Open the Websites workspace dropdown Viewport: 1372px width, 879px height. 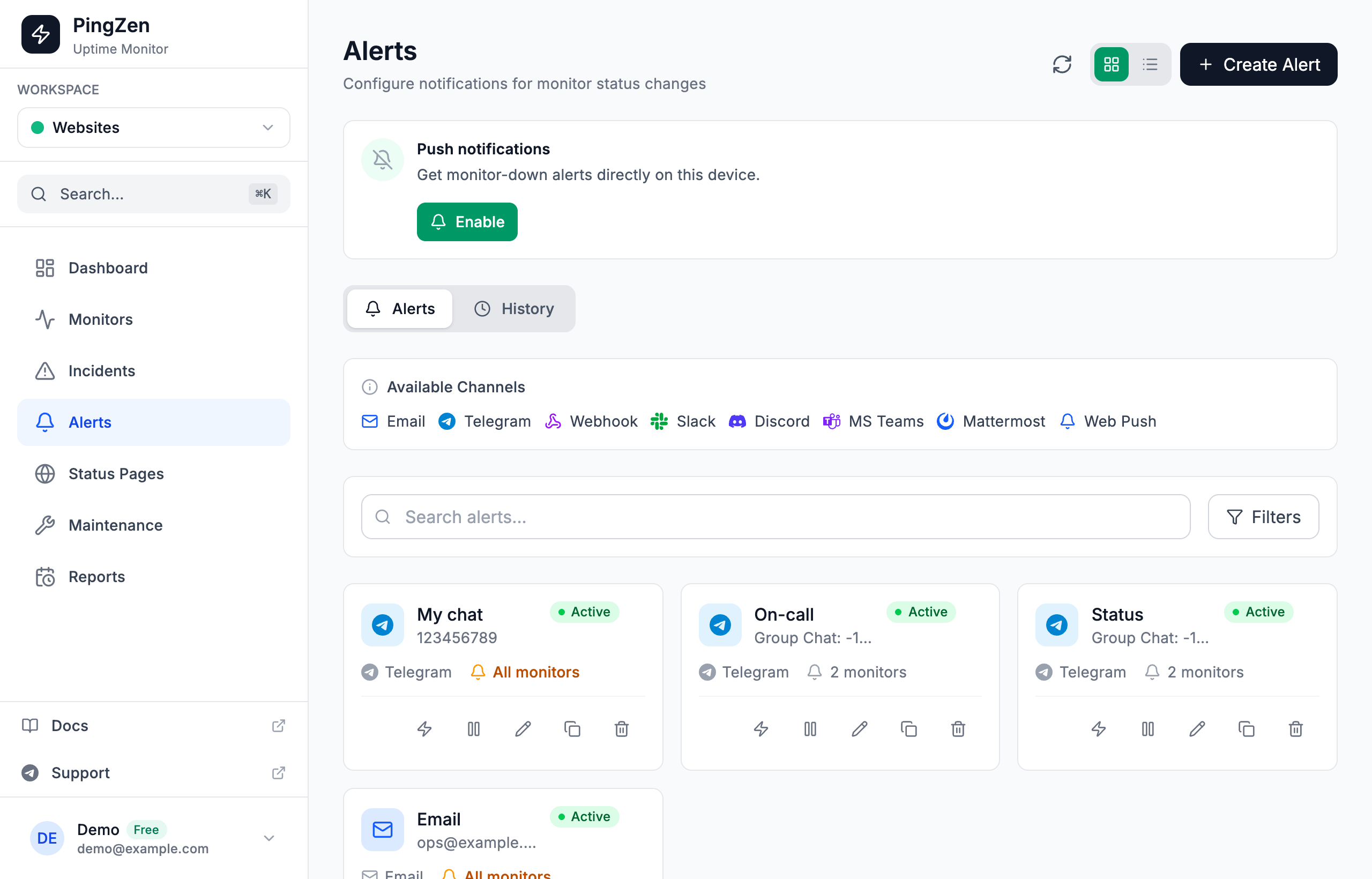(153, 127)
